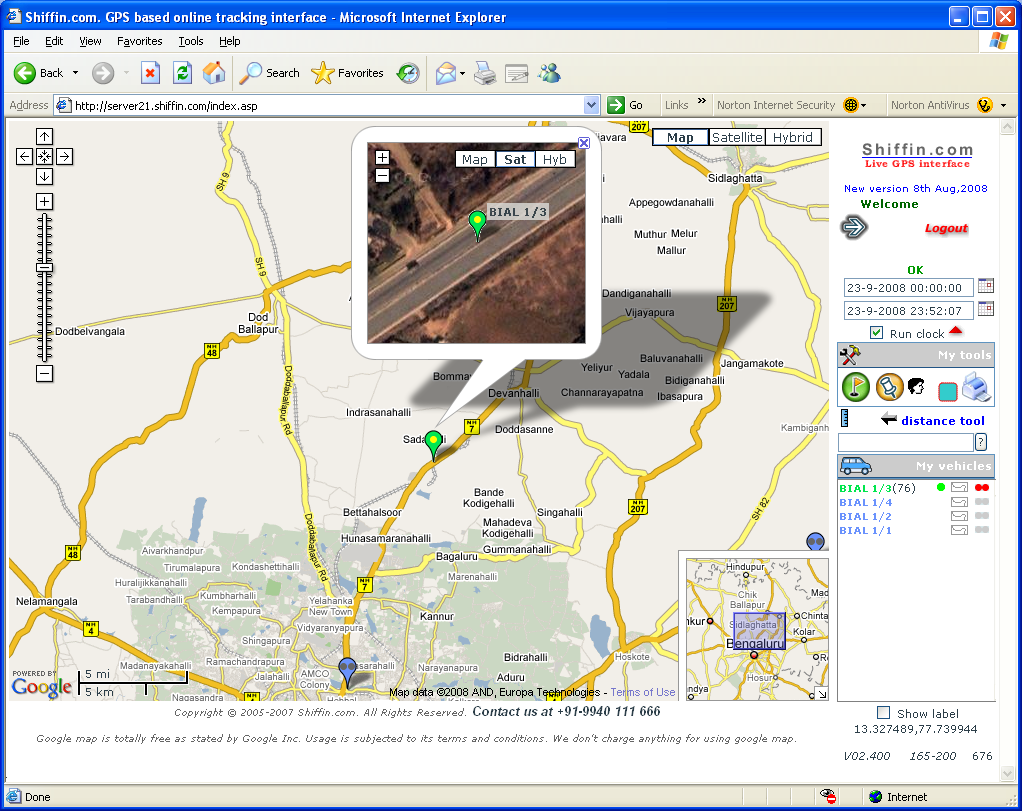Click the Internet Explorer Refresh icon
The width and height of the screenshot is (1022, 811).
[x=182, y=73]
